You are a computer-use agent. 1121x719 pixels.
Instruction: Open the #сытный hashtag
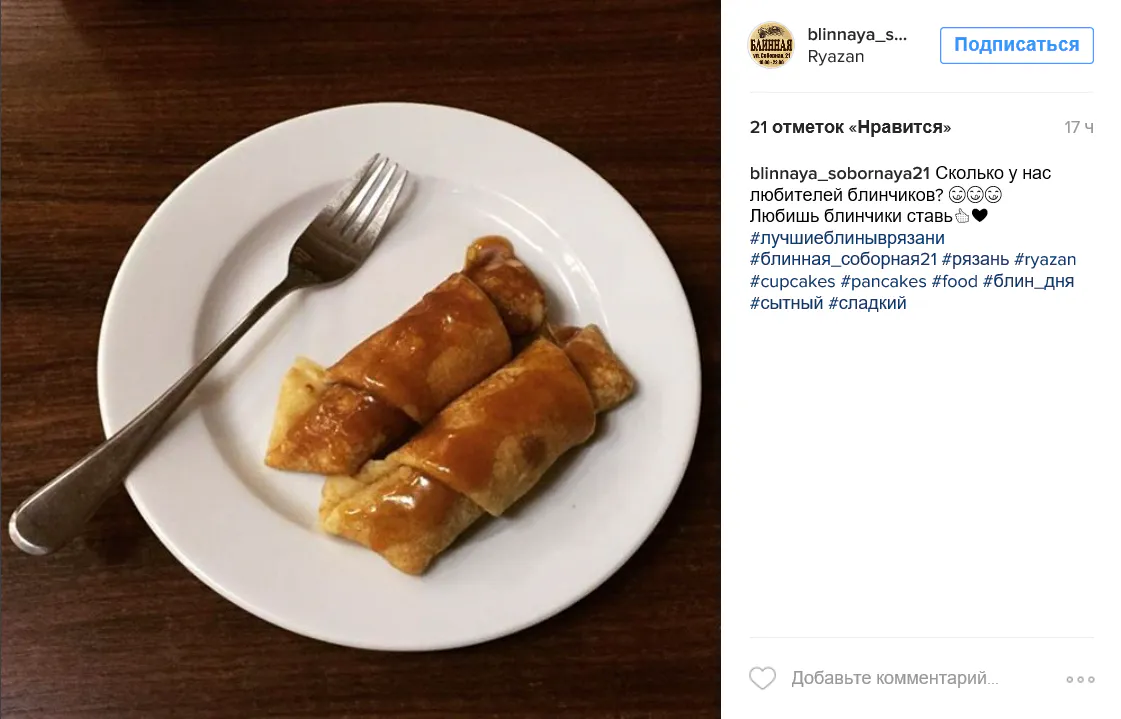point(786,303)
